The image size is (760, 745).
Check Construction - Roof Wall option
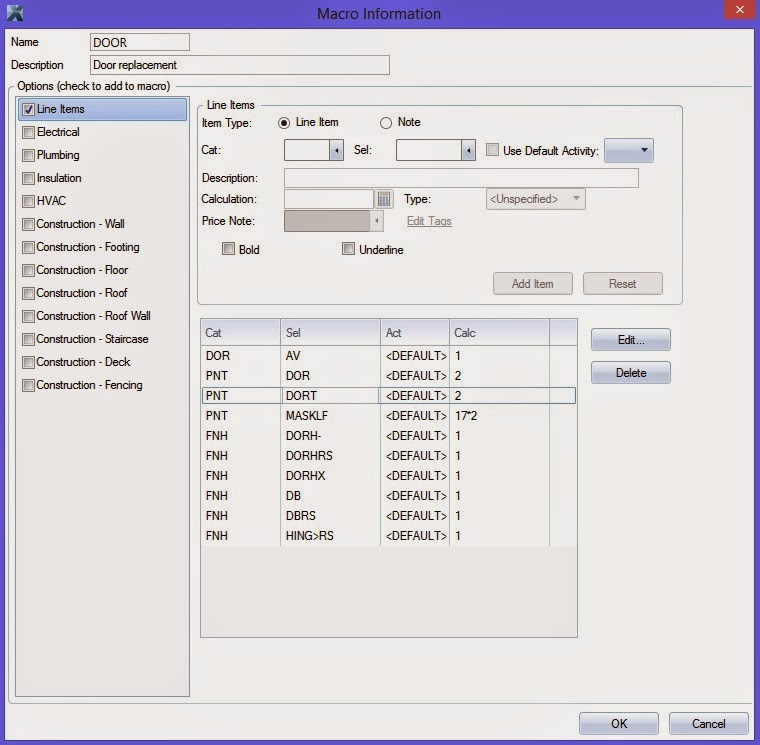[x=29, y=316]
